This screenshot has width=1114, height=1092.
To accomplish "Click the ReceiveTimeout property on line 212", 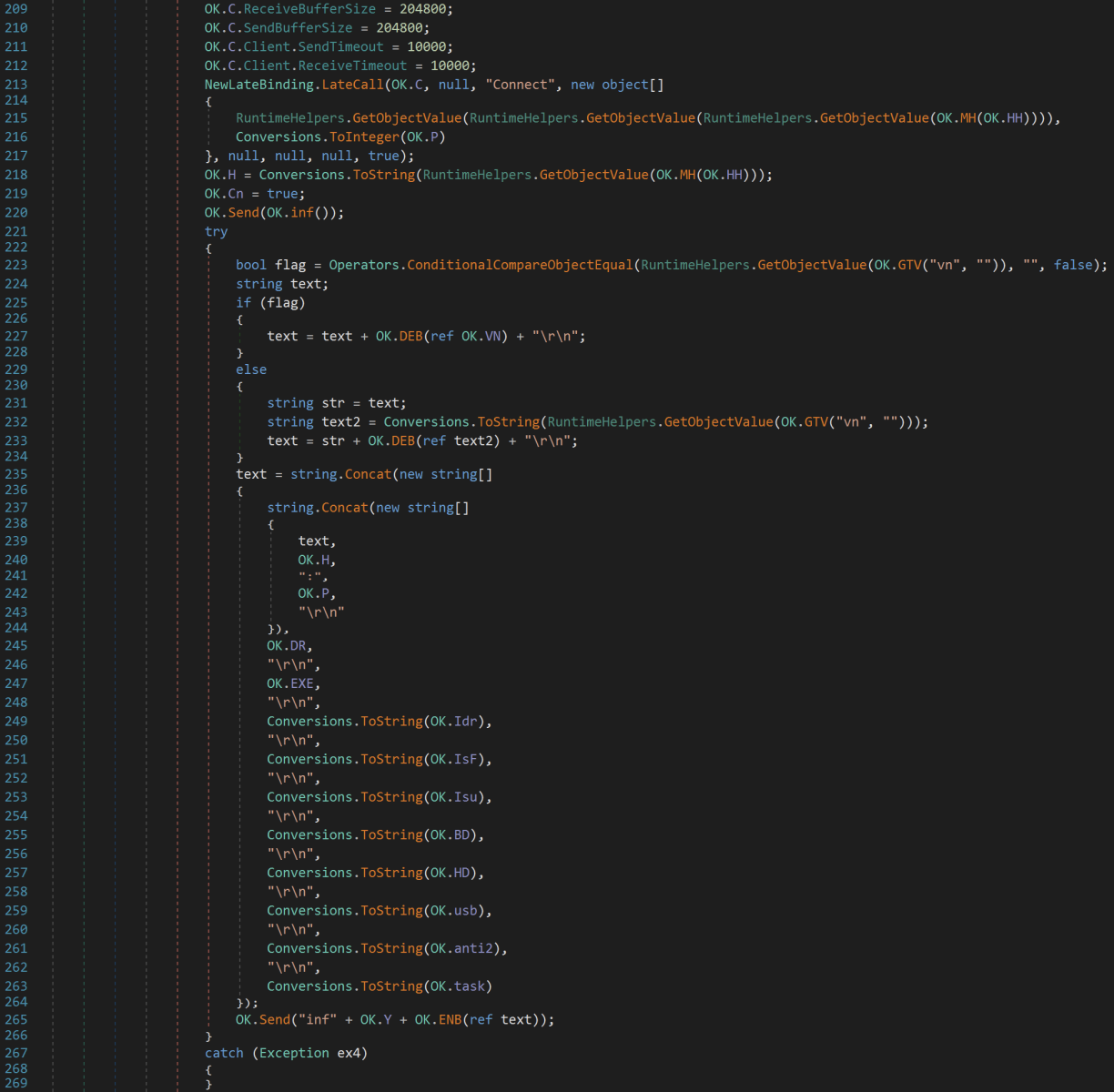I will tap(352, 66).
